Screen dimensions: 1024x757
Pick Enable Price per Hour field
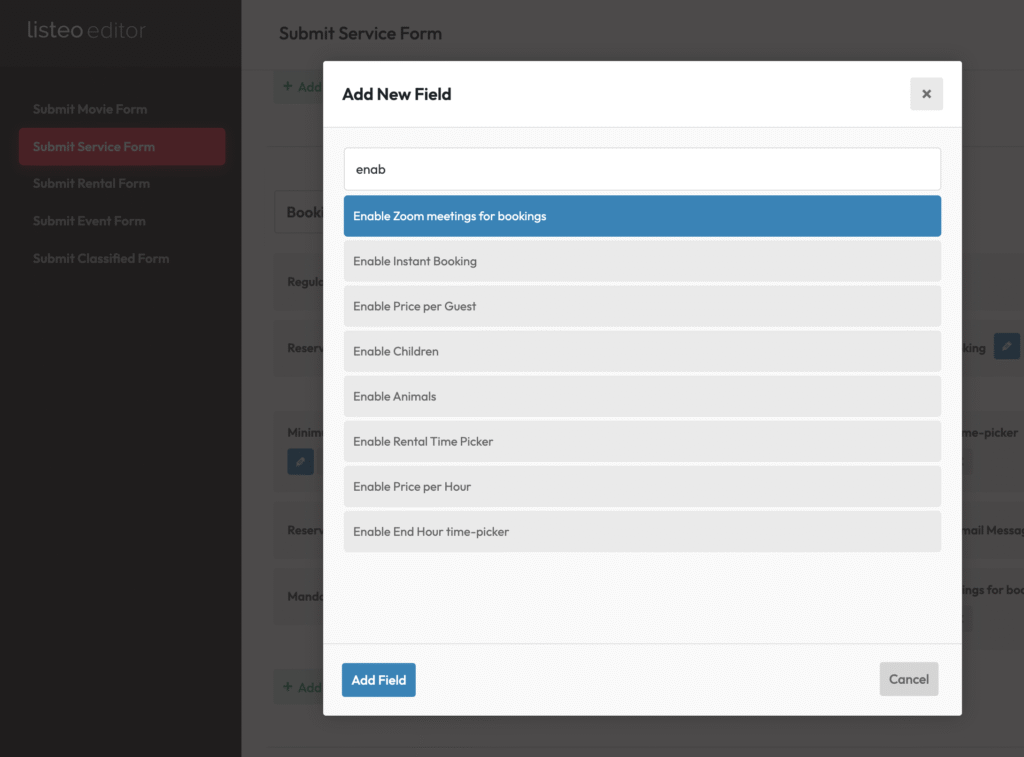click(642, 486)
